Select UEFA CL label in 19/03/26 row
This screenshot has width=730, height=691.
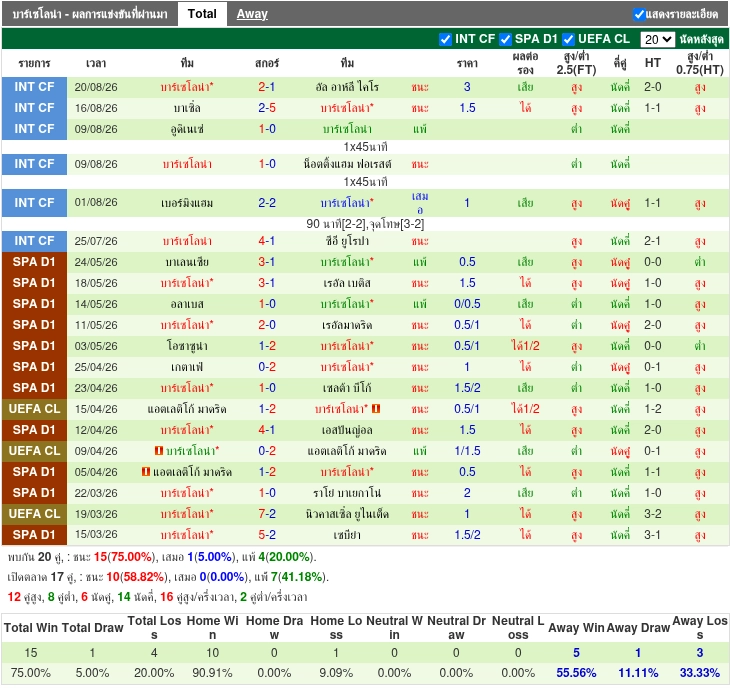point(34,514)
